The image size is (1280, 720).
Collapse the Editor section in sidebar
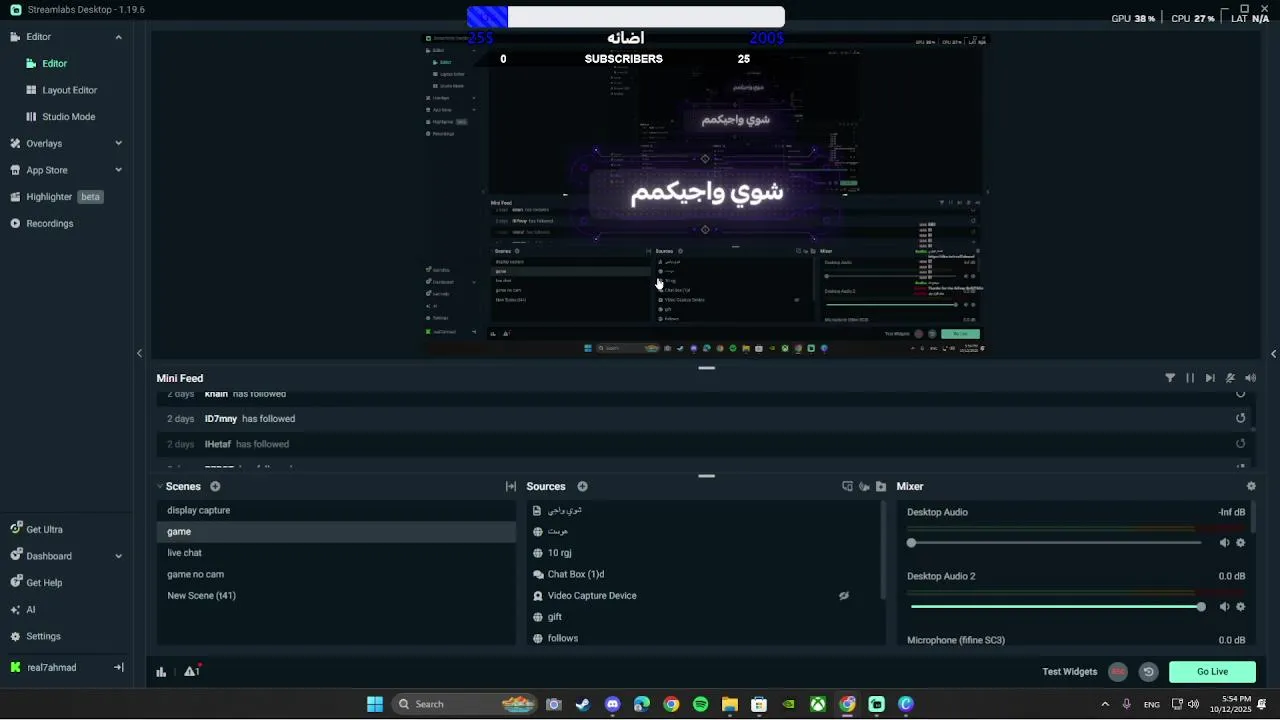118,37
